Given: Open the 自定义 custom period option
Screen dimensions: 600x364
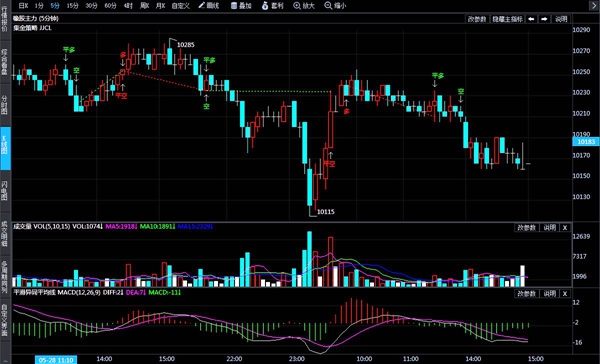Looking at the screenshot, I should click(181, 5).
